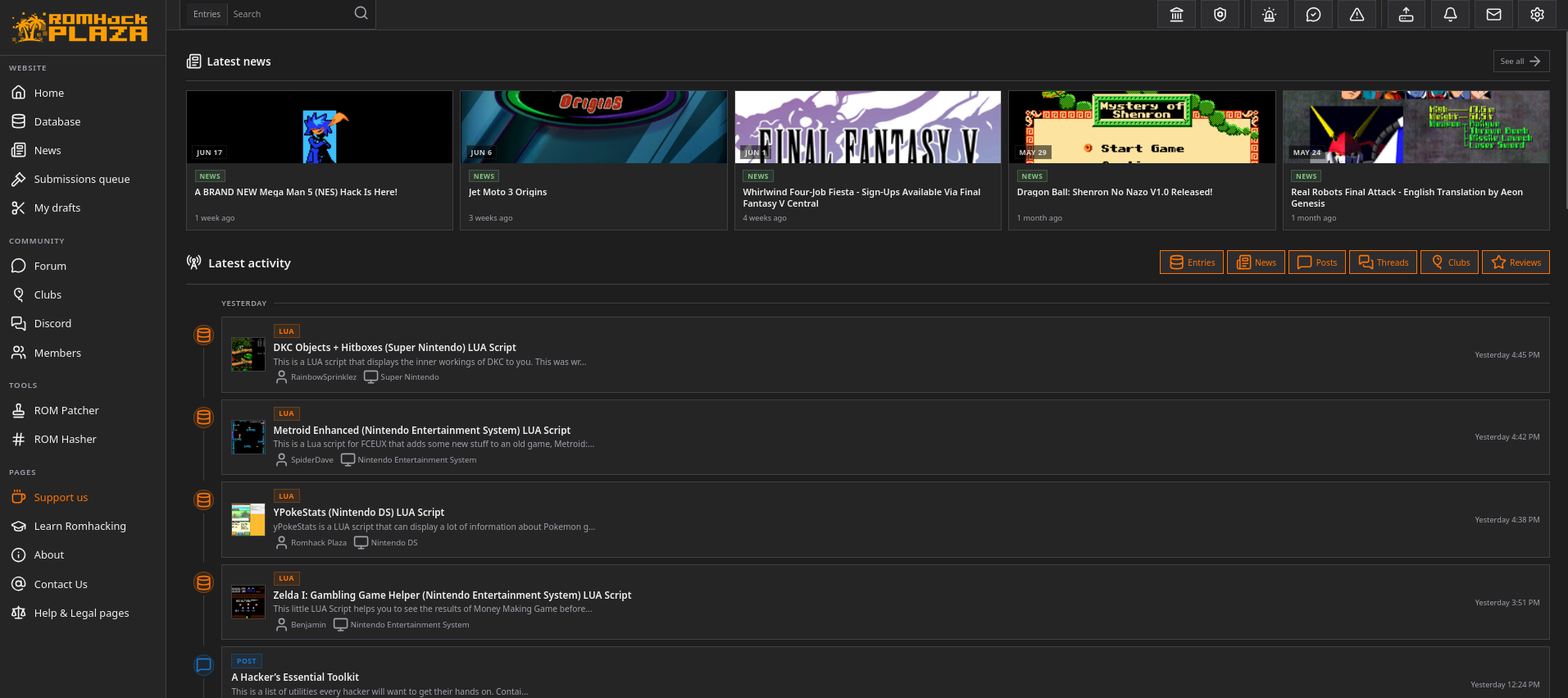Viewport: 1568px width, 698px height.
Task: Click the chat checkmark icon in top bar
Action: tap(1313, 15)
